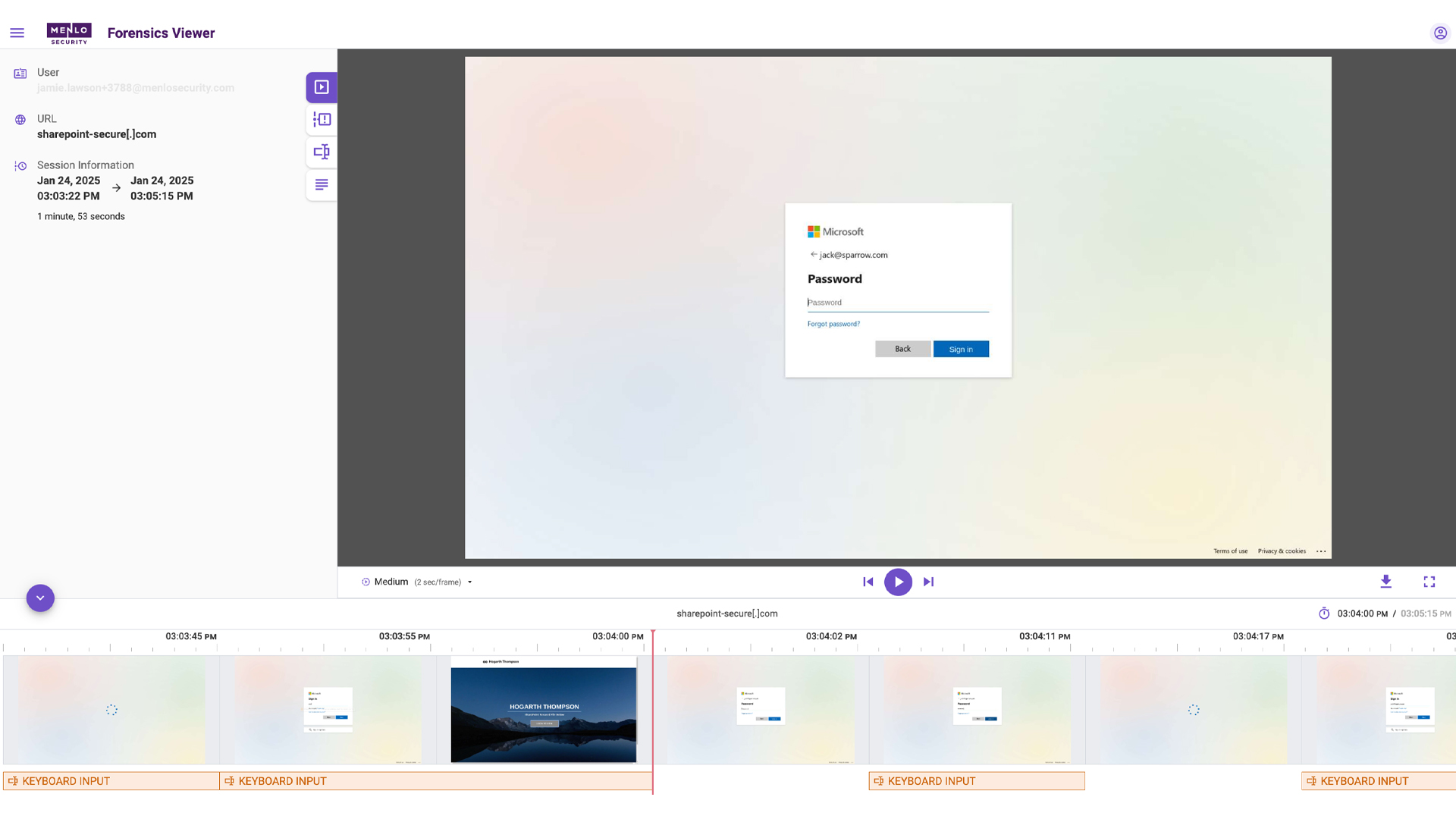Viewport: 1456px width, 819px height.
Task: Open the Forgot password link
Action: (x=833, y=324)
